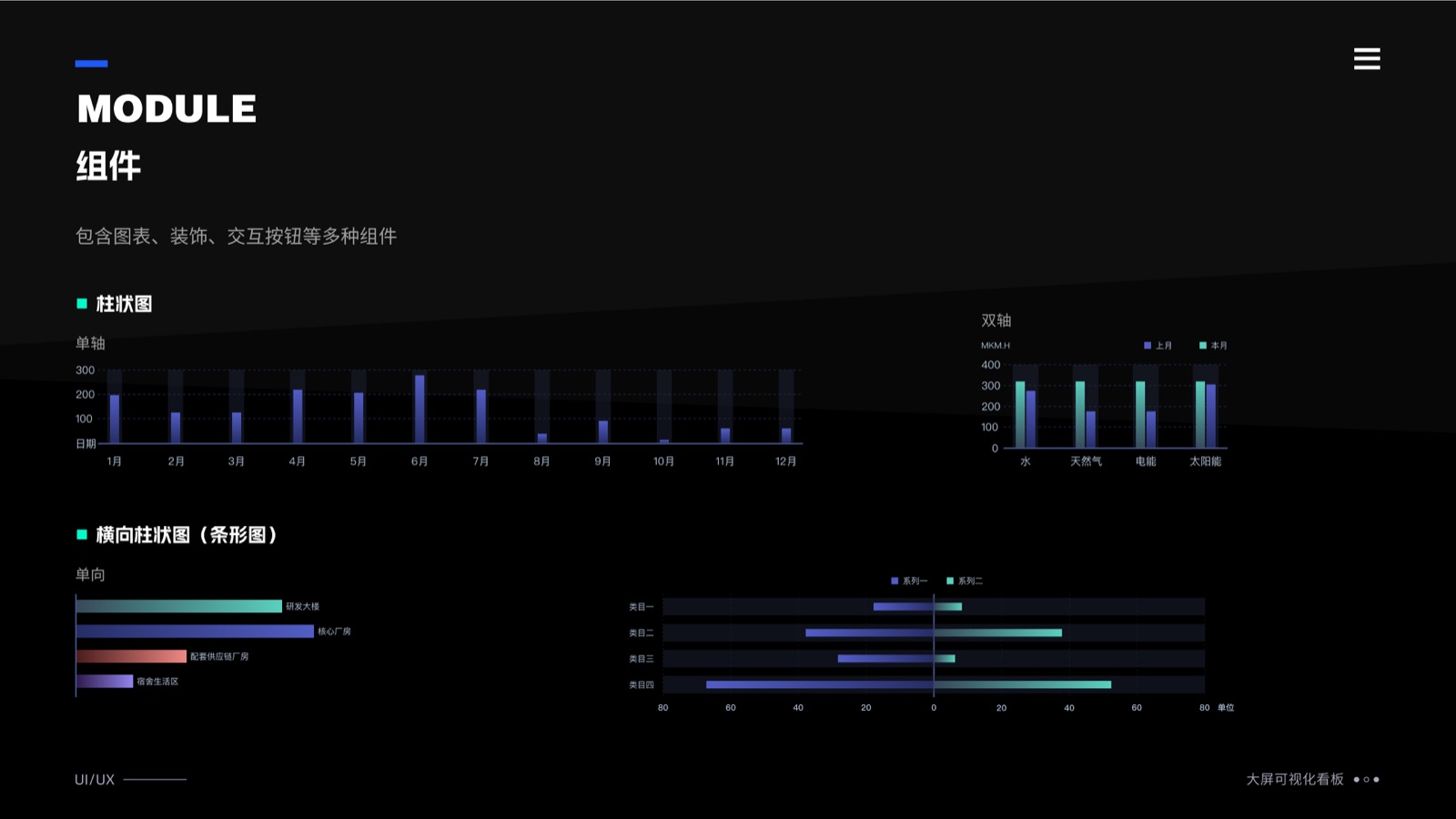
Task: Click the 类目三 axis label
Action: click(642, 658)
